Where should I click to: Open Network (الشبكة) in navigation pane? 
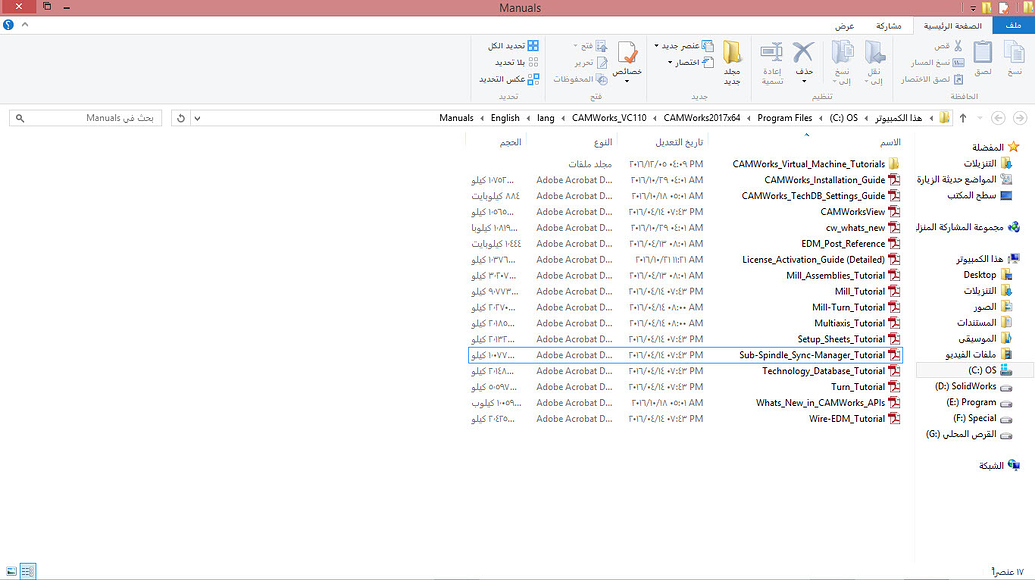(999, 465)
